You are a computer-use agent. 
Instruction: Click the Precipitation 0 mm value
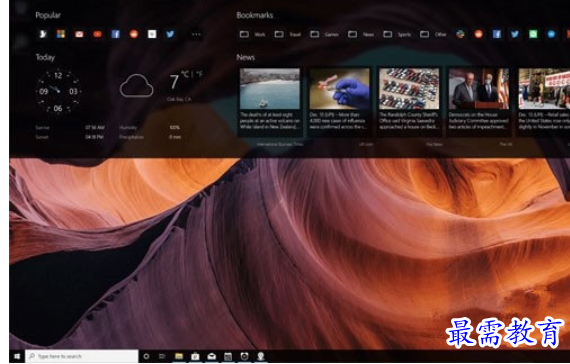pyautogui.click(x=175, y=137)
